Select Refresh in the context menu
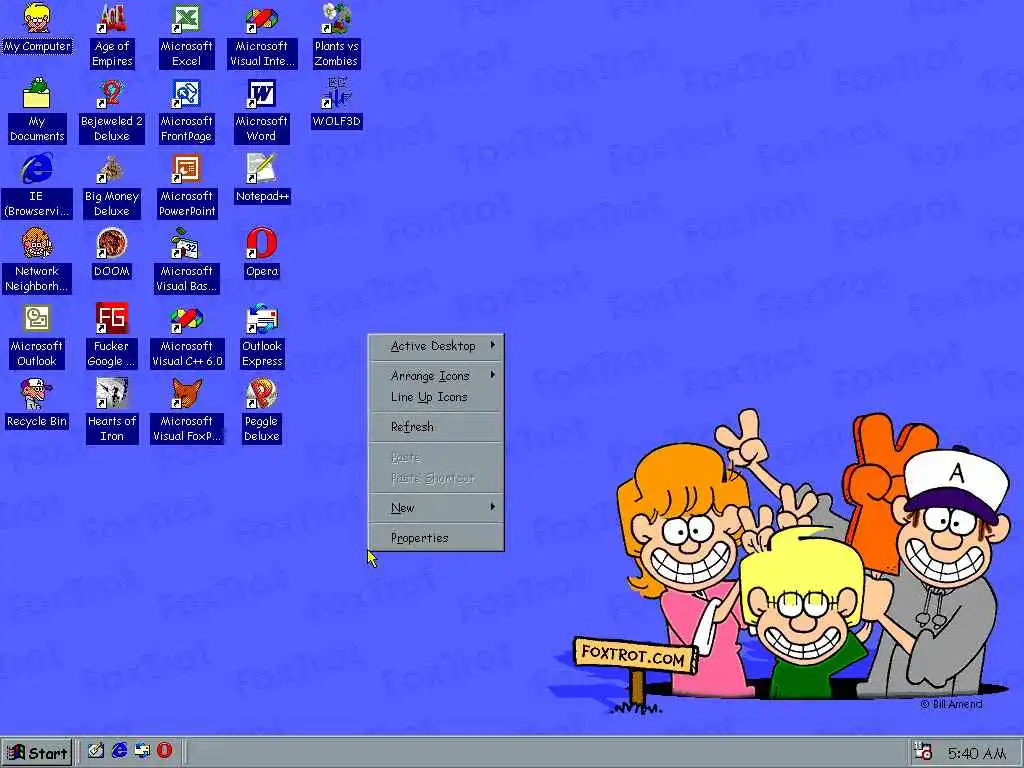Image resolution: width=1024 pixels, height=768 pixels. coord(436,426)
